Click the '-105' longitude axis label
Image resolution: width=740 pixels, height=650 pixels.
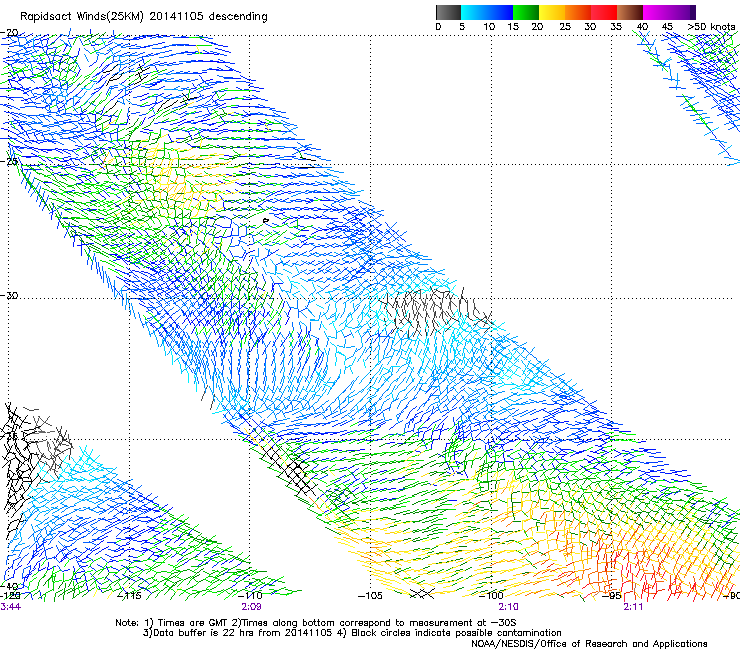click(370, 596)
